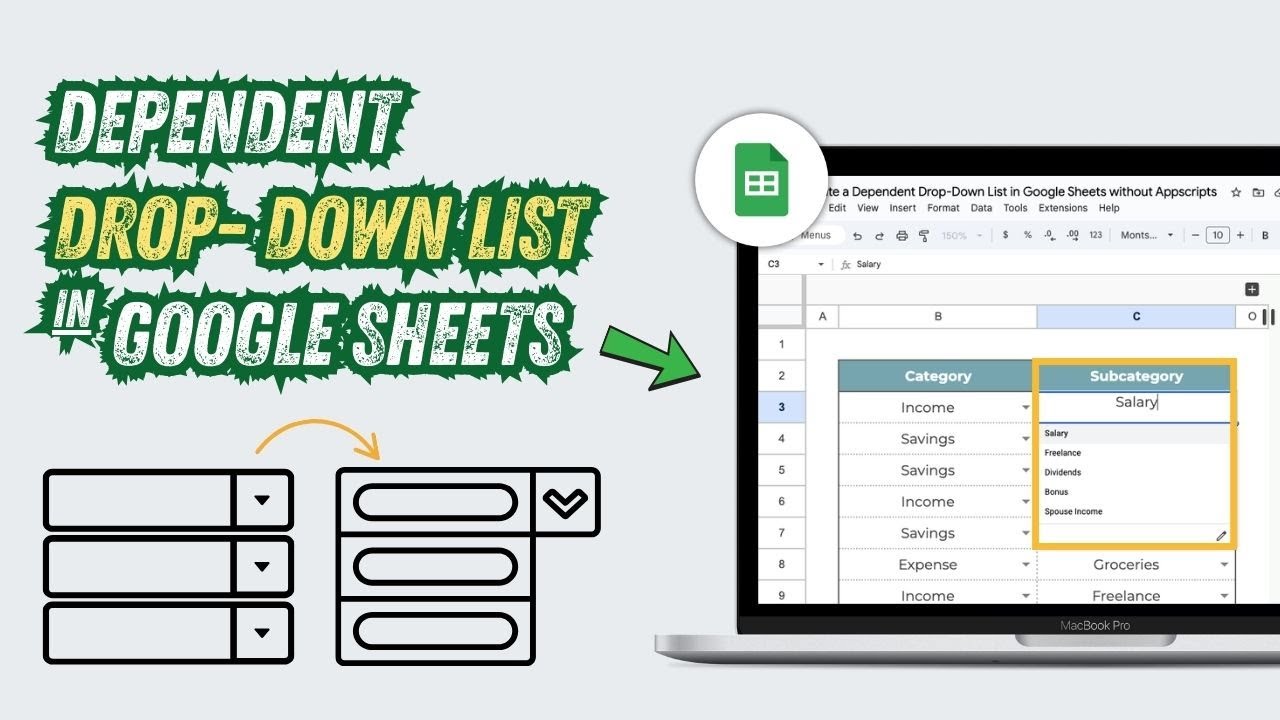Decrease font size with the minus icon

coord(1194,235)
